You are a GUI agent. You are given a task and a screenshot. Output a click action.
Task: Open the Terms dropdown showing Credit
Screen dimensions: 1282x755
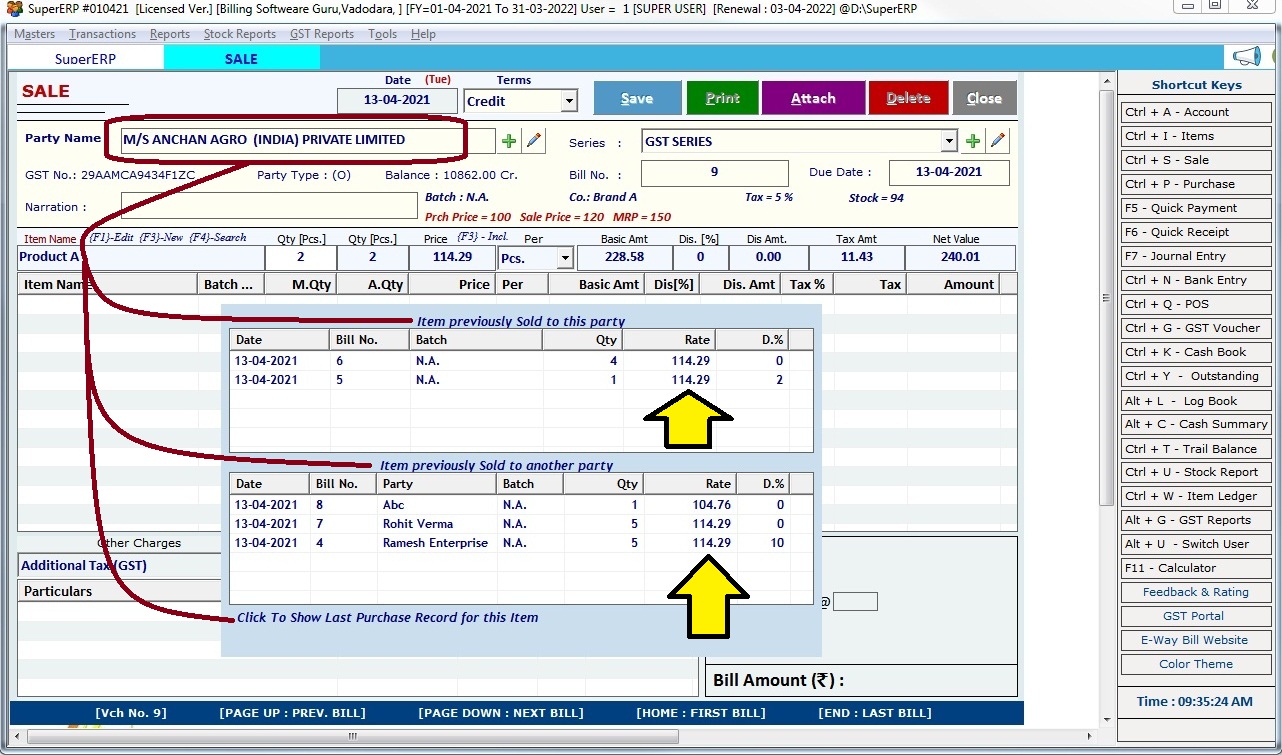point(568,101)
